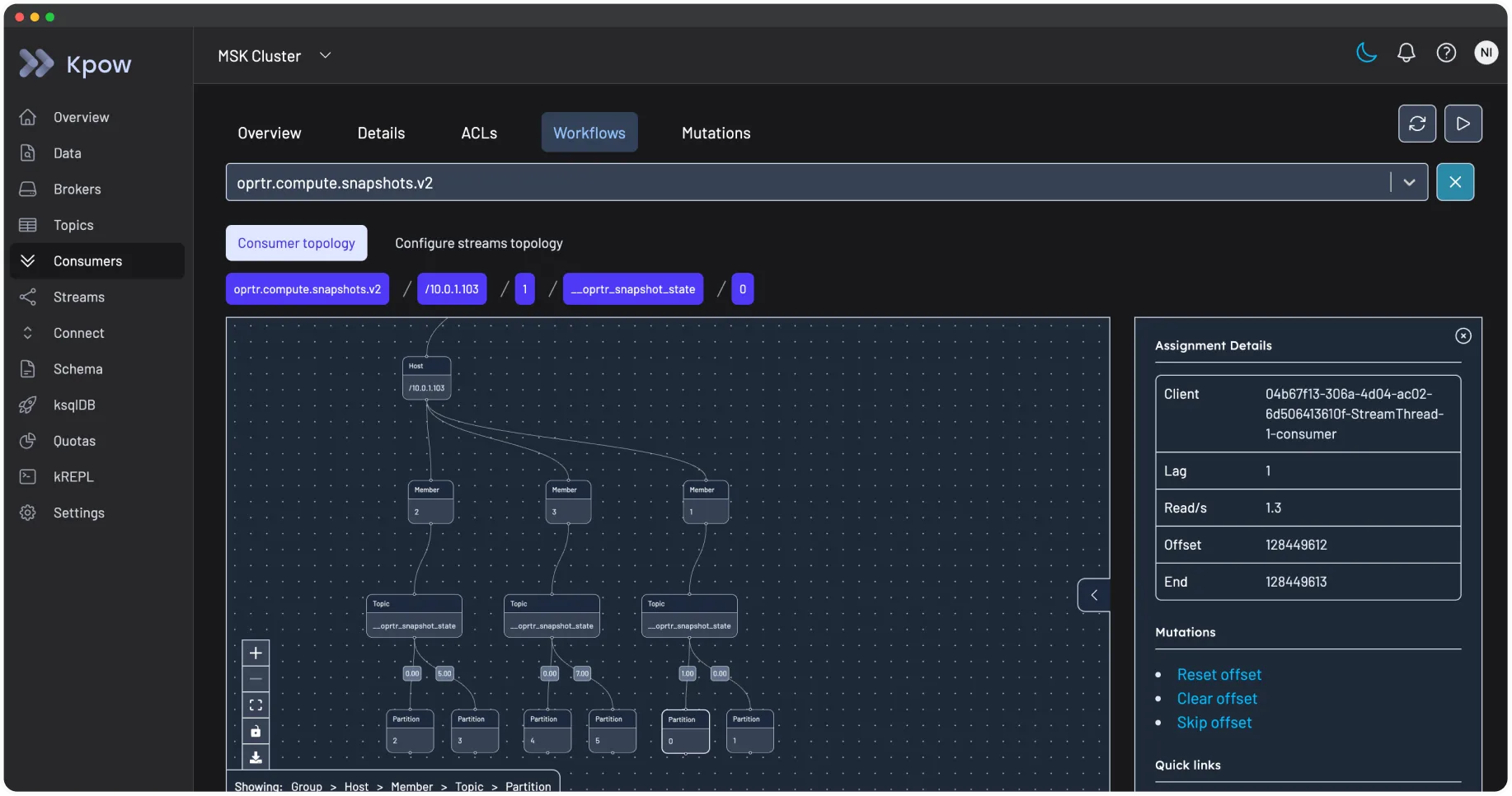This screenshot has height=796, width=1512.
Task: Clear the selected consumer group
Action: 1455,182
